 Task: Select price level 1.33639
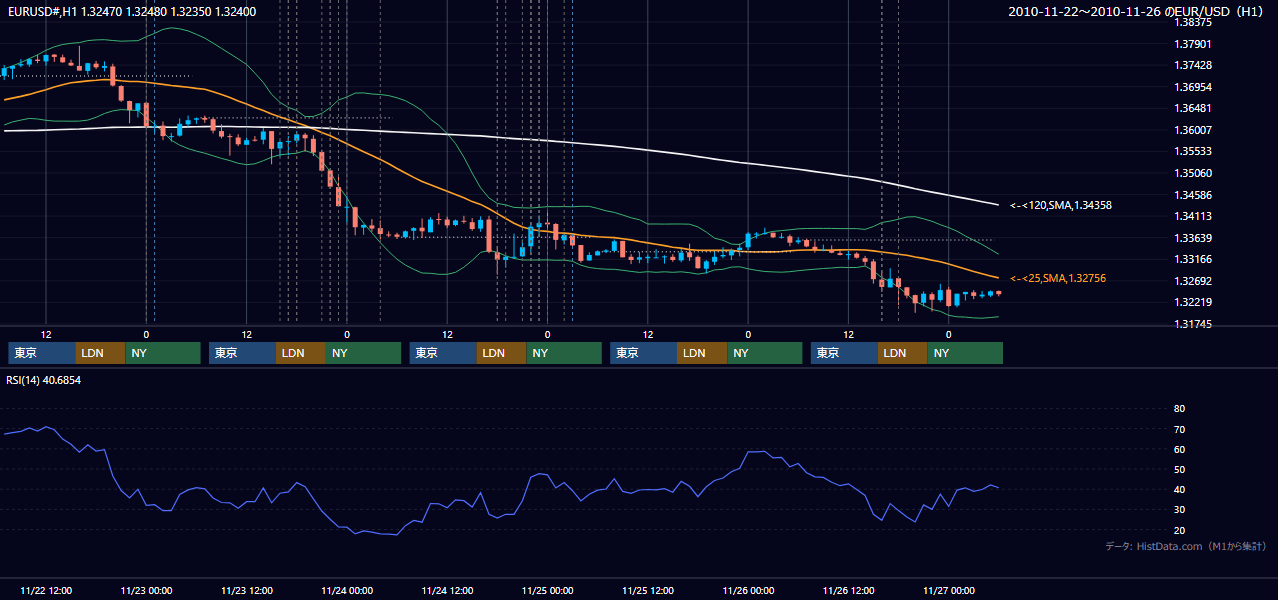(1193, 238)
